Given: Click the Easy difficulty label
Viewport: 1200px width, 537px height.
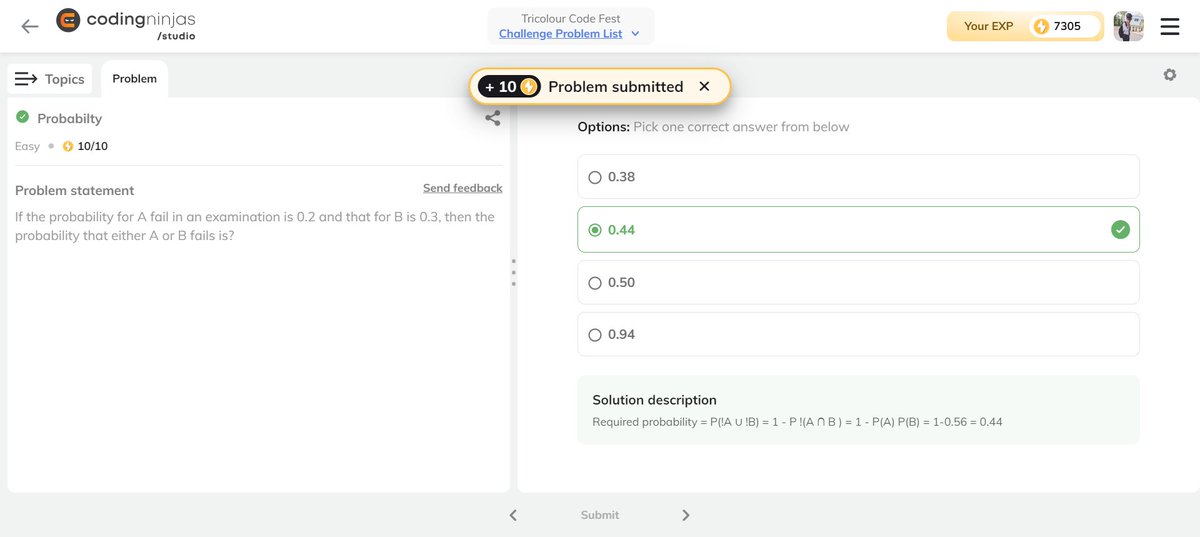Looking at the screenshot, I should (x=28, y=146).
